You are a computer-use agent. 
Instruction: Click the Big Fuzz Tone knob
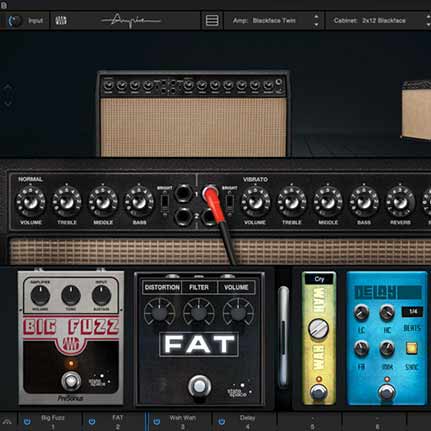point(71,295)
